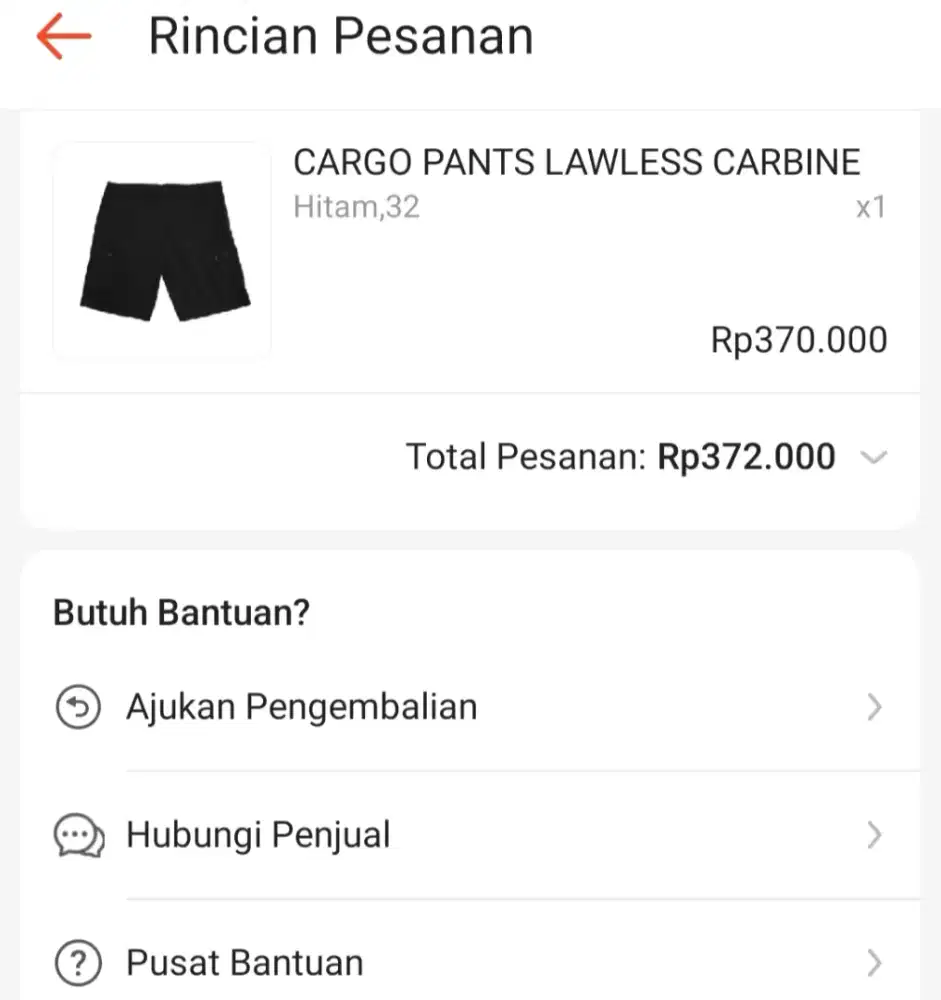Click the chat bubble icon for Hubungi Penjual
Image resolution: width=941 pixels, height=1000 pixels.
[78, 836]
